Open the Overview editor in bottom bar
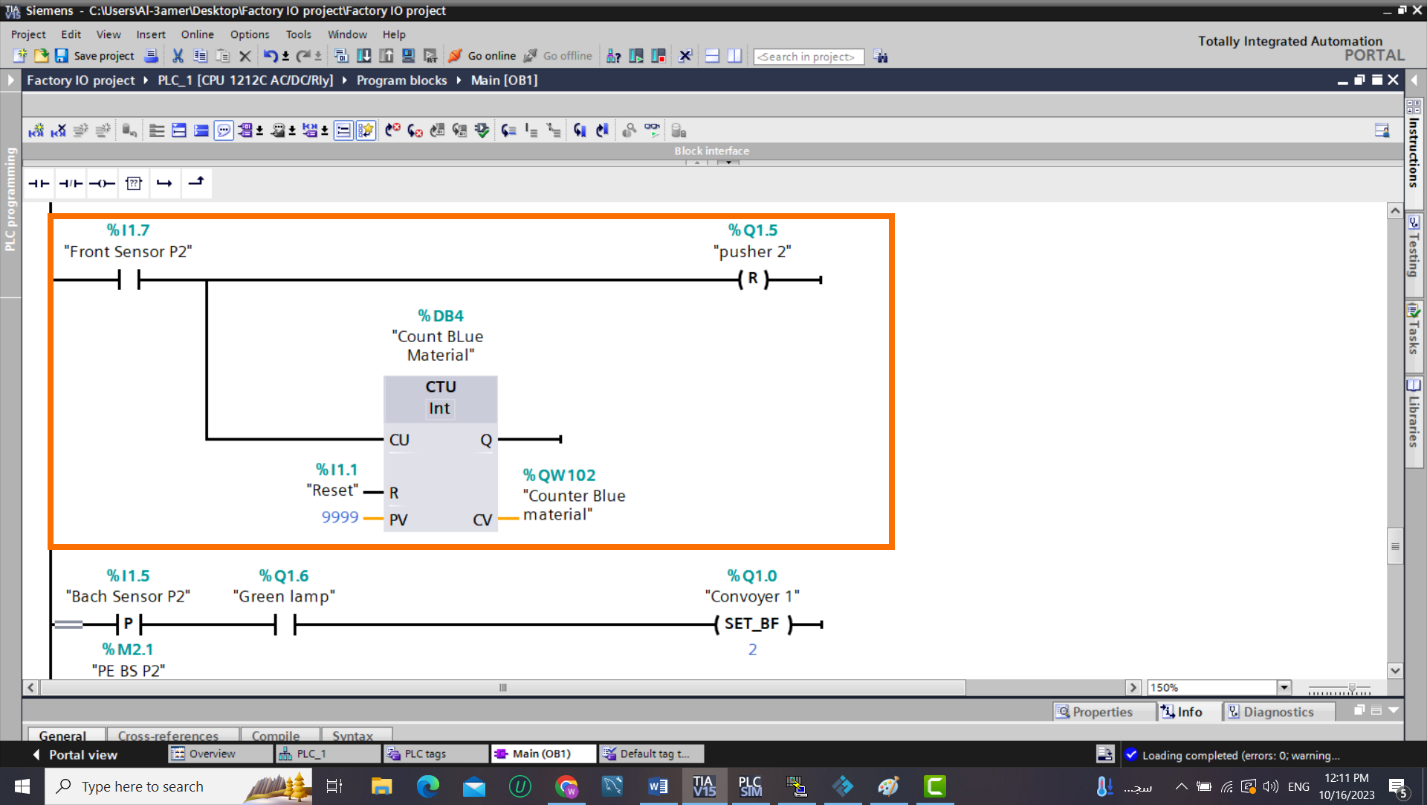 pyautogui.click(x=220, y=754)
